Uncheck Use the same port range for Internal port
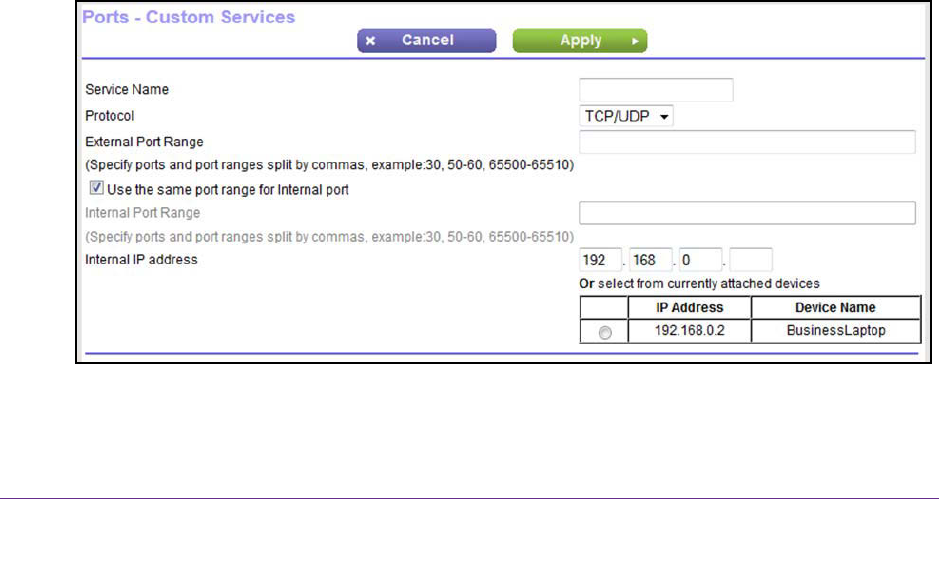 pos(96,188)
